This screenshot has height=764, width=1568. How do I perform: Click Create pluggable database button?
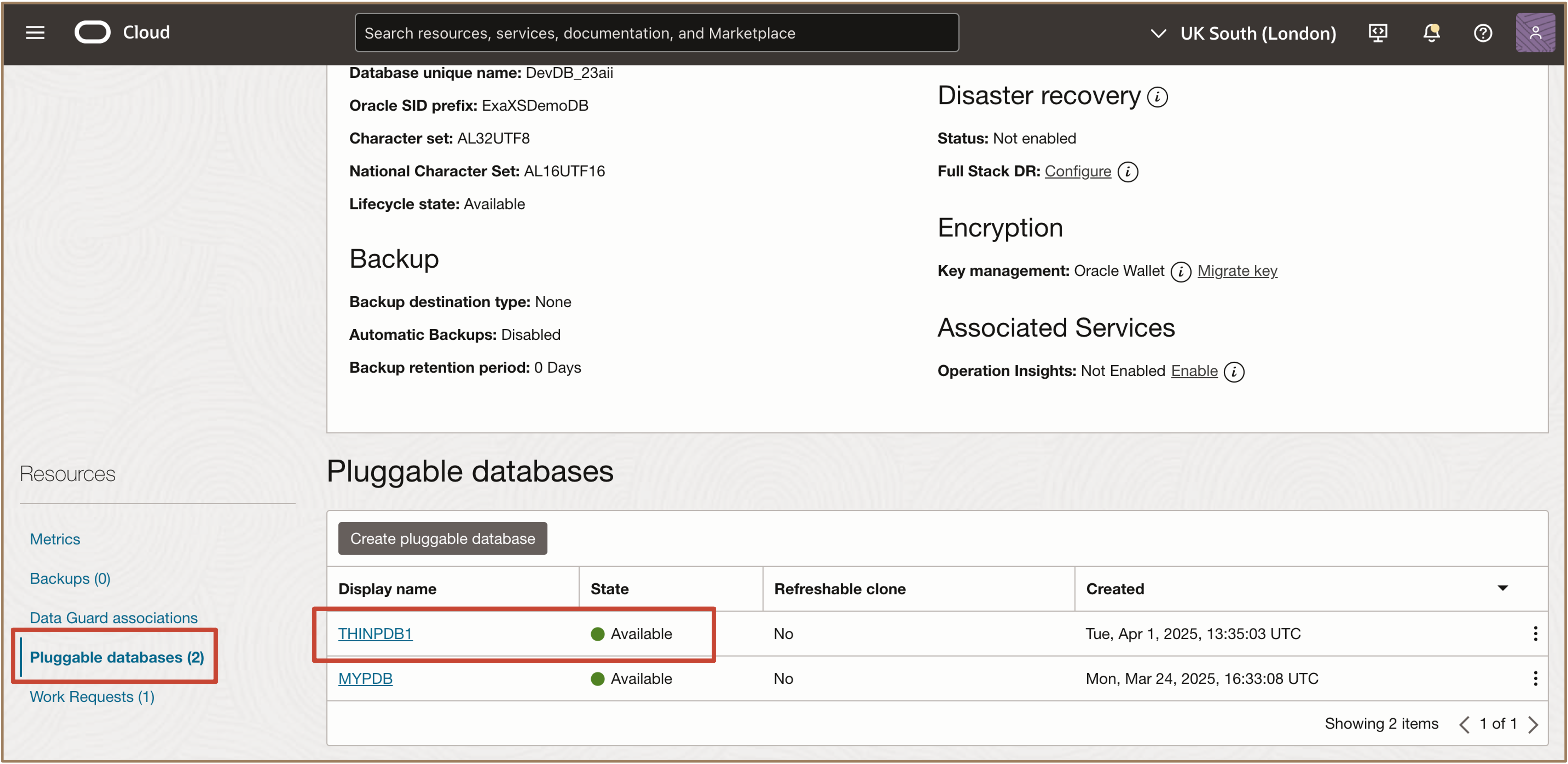[x=443, y=538]
